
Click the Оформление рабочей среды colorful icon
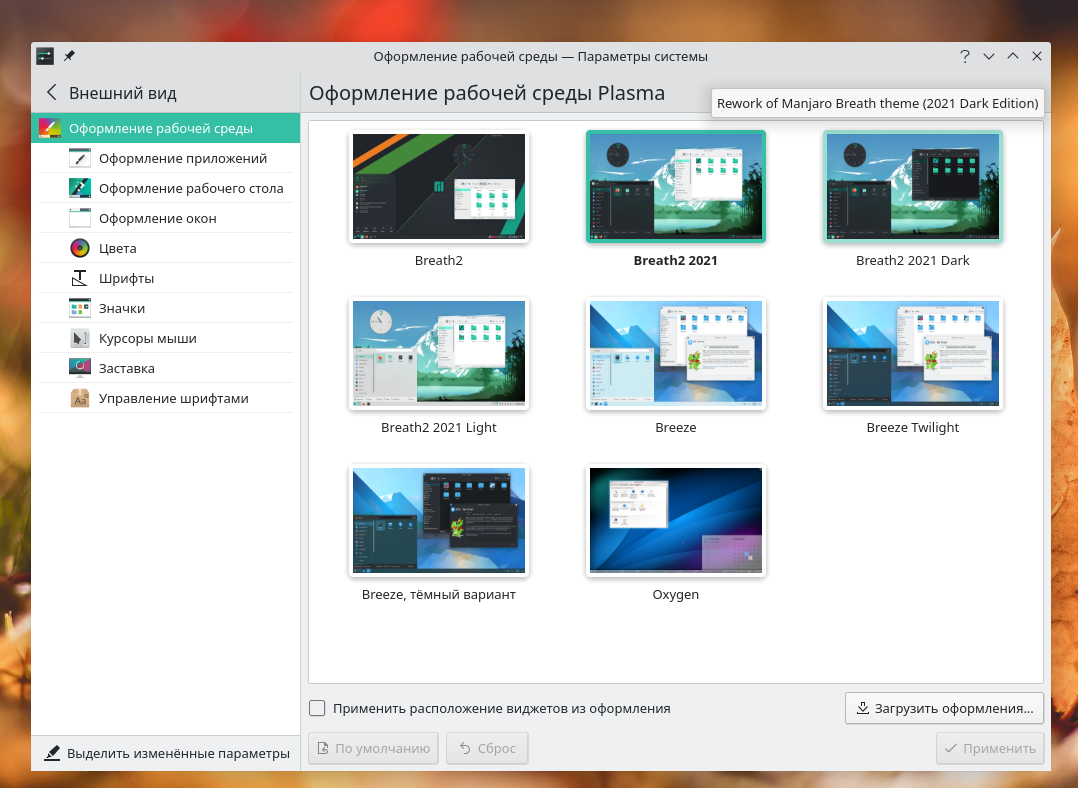coord(50,128)
